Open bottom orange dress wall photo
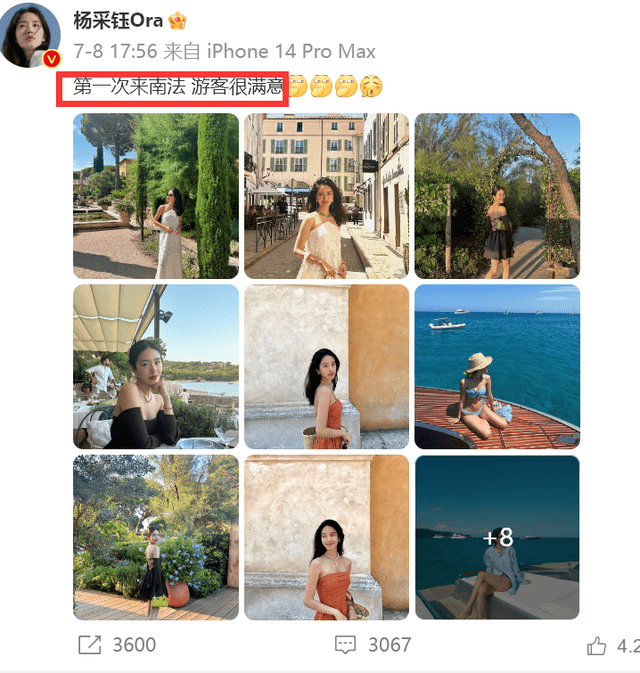This screenshot has height=673, width=640. pos(327,537)
